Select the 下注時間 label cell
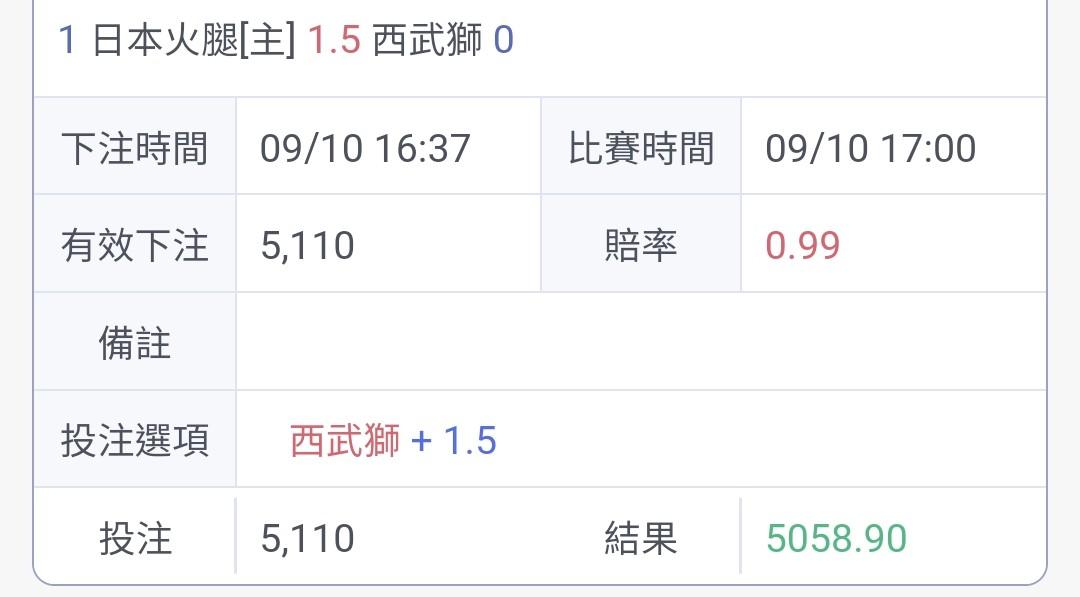Screen dimensions: 1080x597 pos(135,146)
